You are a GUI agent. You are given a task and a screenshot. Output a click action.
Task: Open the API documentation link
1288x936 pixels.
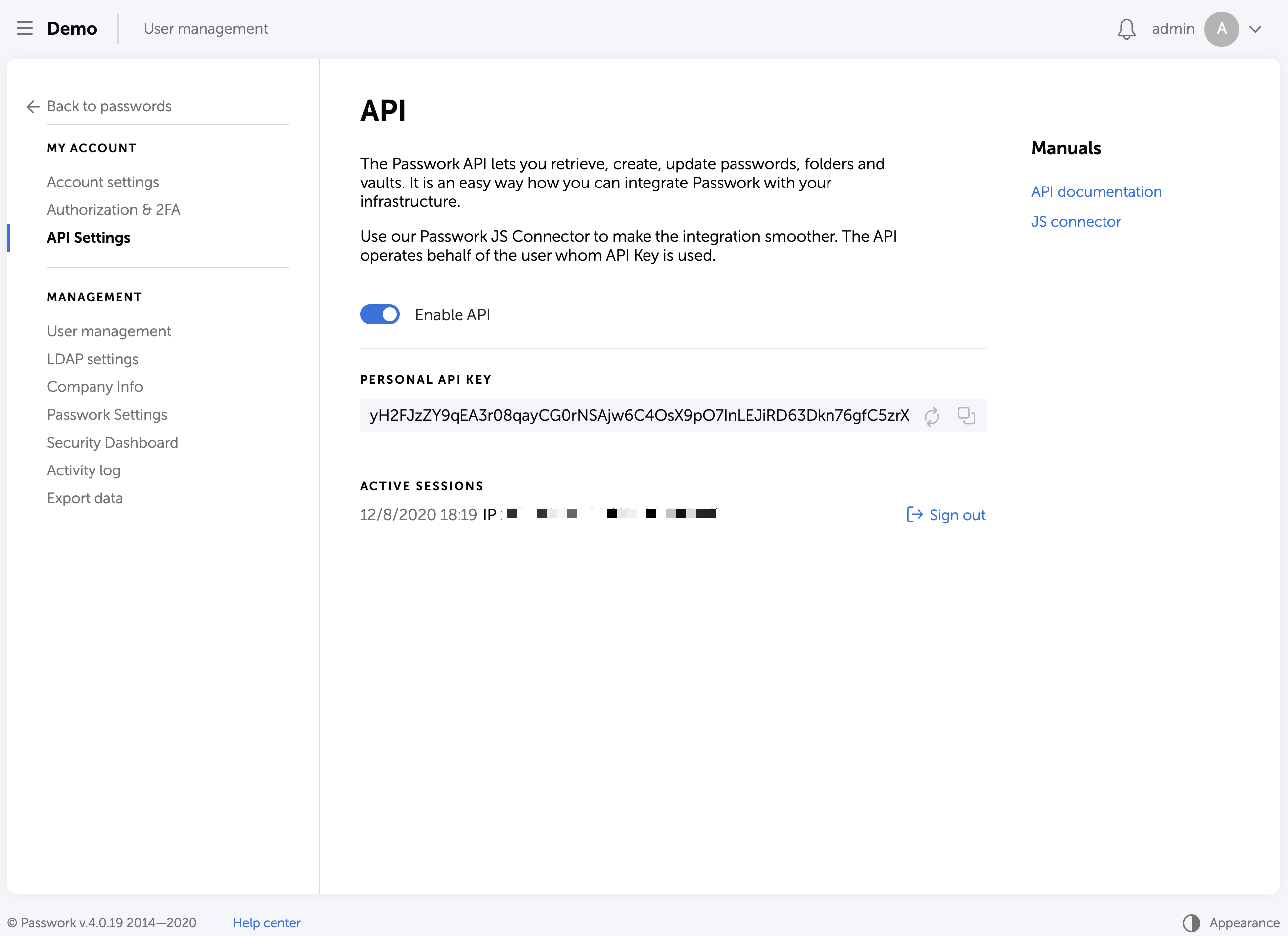[1096, 192]
